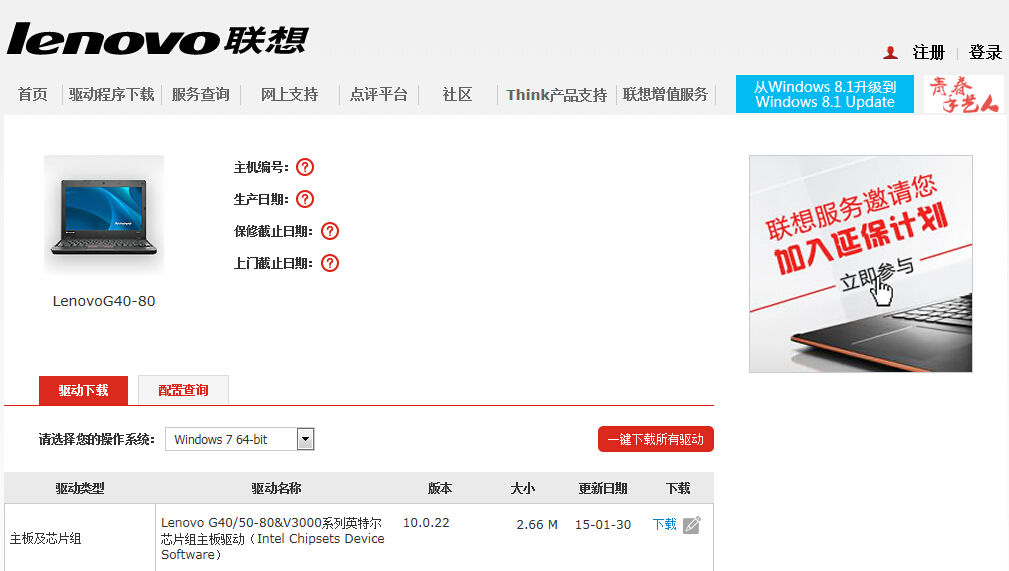Click the LenovoG40-80 laptop thumbnail

[x=104, y=215]
